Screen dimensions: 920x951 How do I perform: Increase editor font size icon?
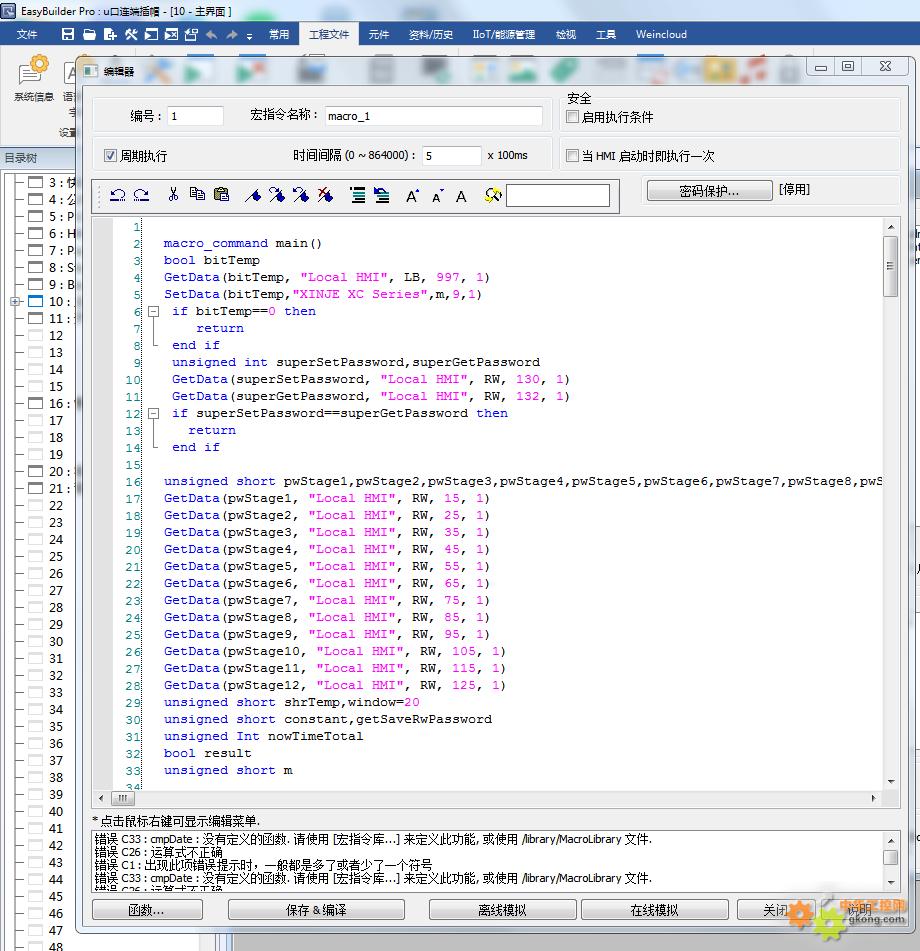412,196
